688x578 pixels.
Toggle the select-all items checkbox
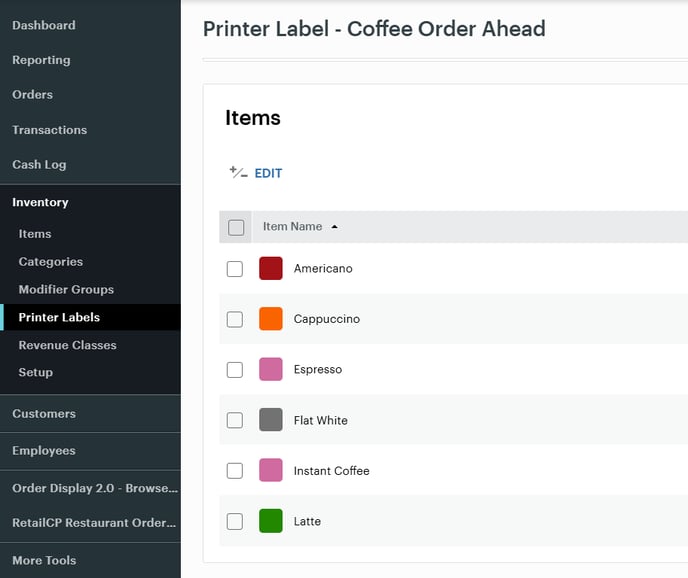click(x=236, y=227)
